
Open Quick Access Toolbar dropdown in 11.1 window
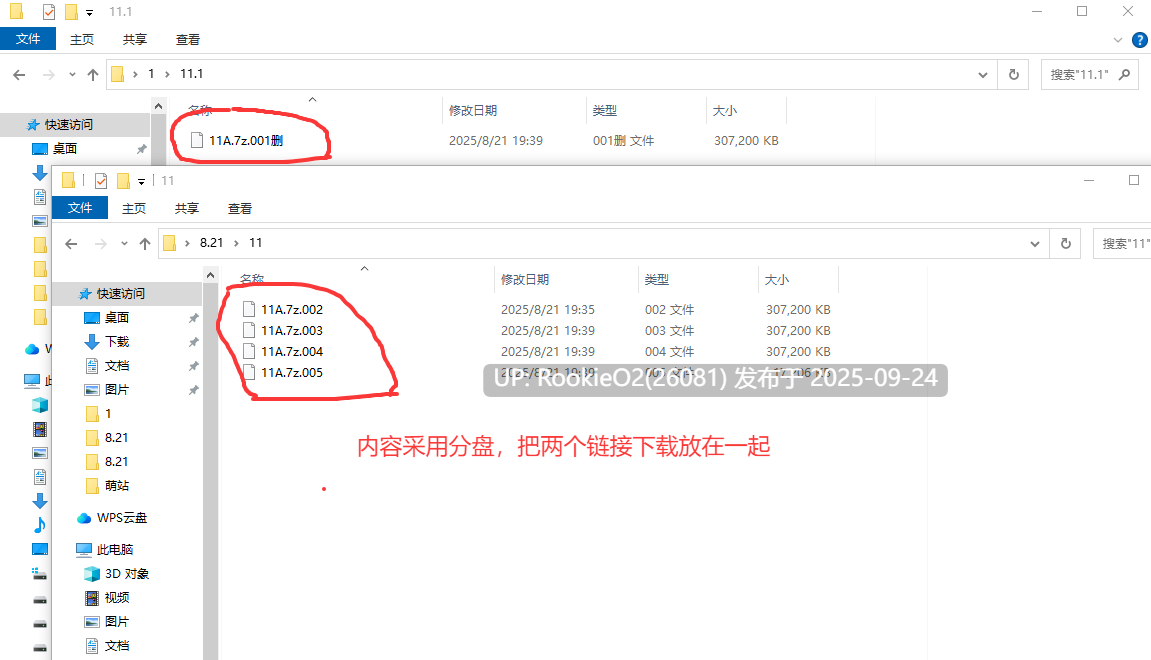pyautogui.click(x=90, y=12)
